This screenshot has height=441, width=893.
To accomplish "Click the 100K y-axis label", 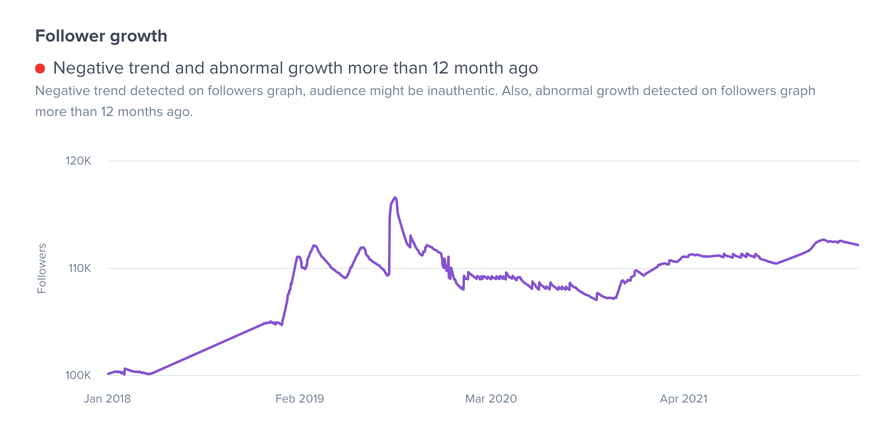I will click(77, 376).
